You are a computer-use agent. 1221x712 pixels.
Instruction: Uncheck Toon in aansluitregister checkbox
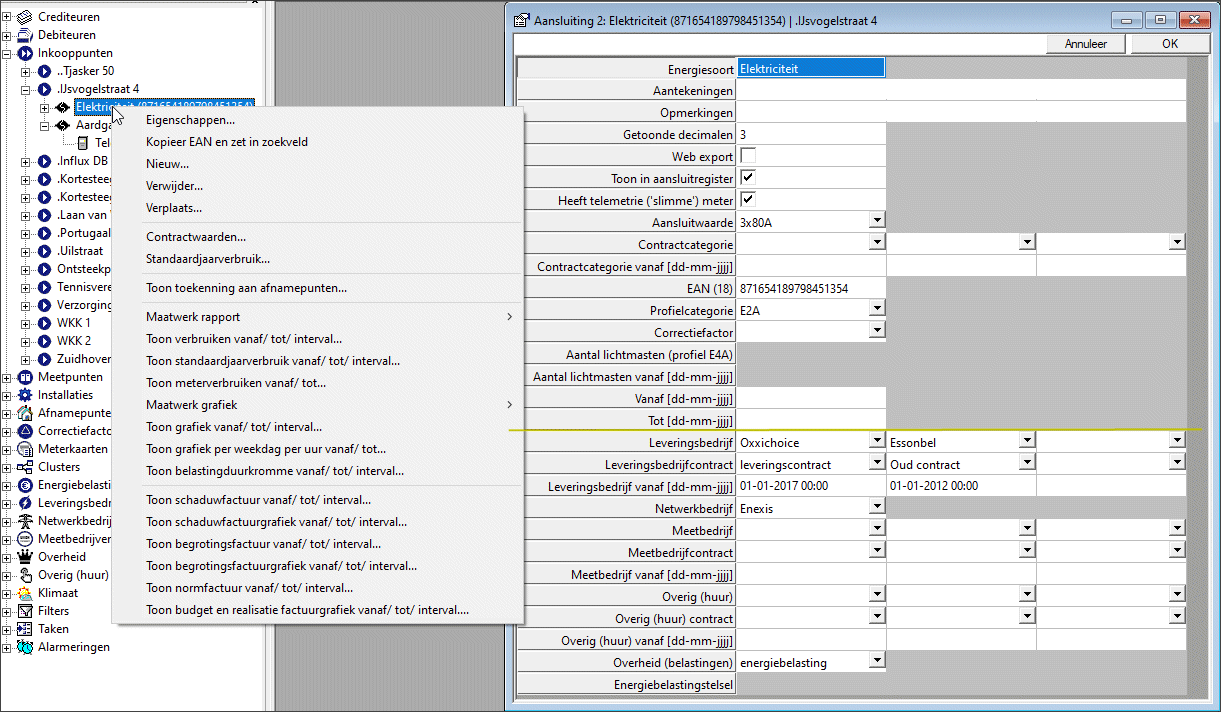pyautogui.click(x=747, y=178)
